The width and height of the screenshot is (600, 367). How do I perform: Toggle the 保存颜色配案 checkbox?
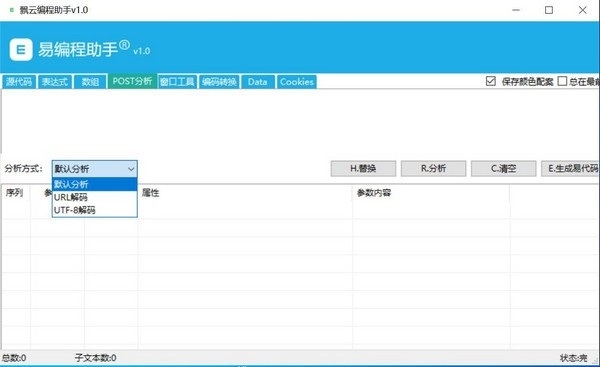(x=491, y=81)
